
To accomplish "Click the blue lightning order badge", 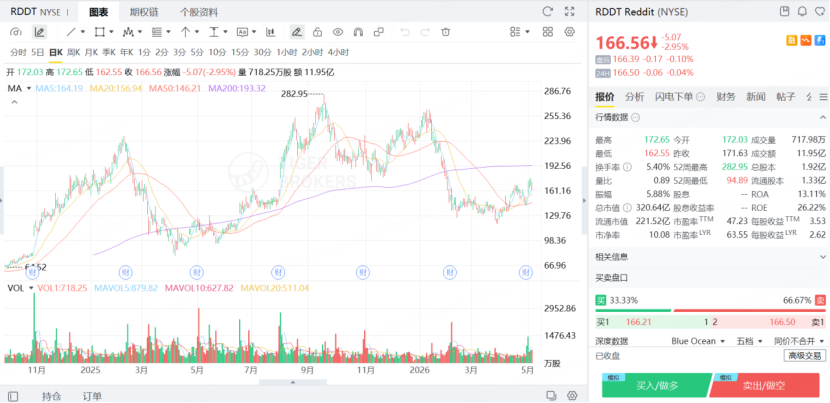I will [x=820, y=40].
